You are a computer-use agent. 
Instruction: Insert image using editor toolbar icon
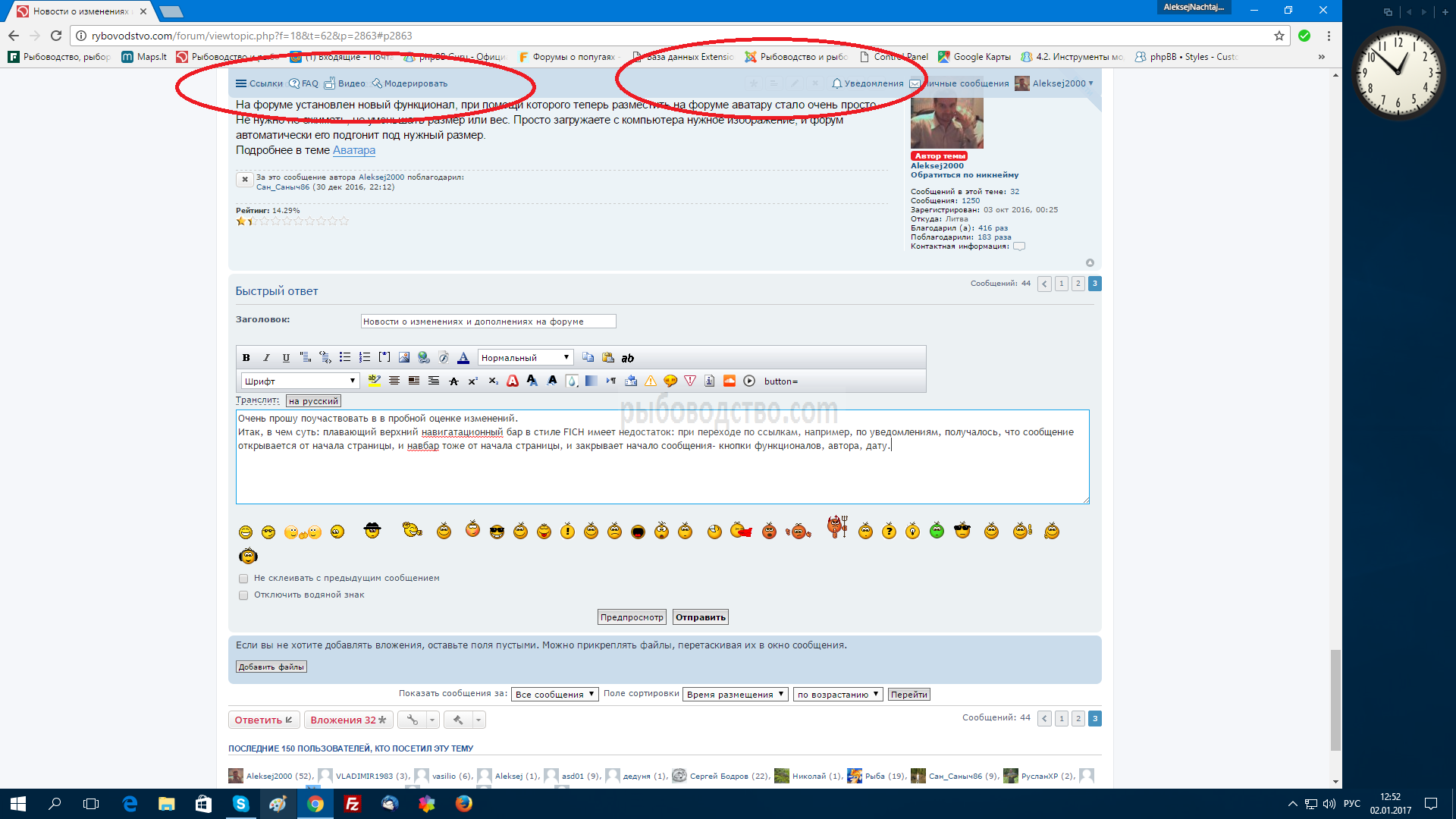(404, 358)
